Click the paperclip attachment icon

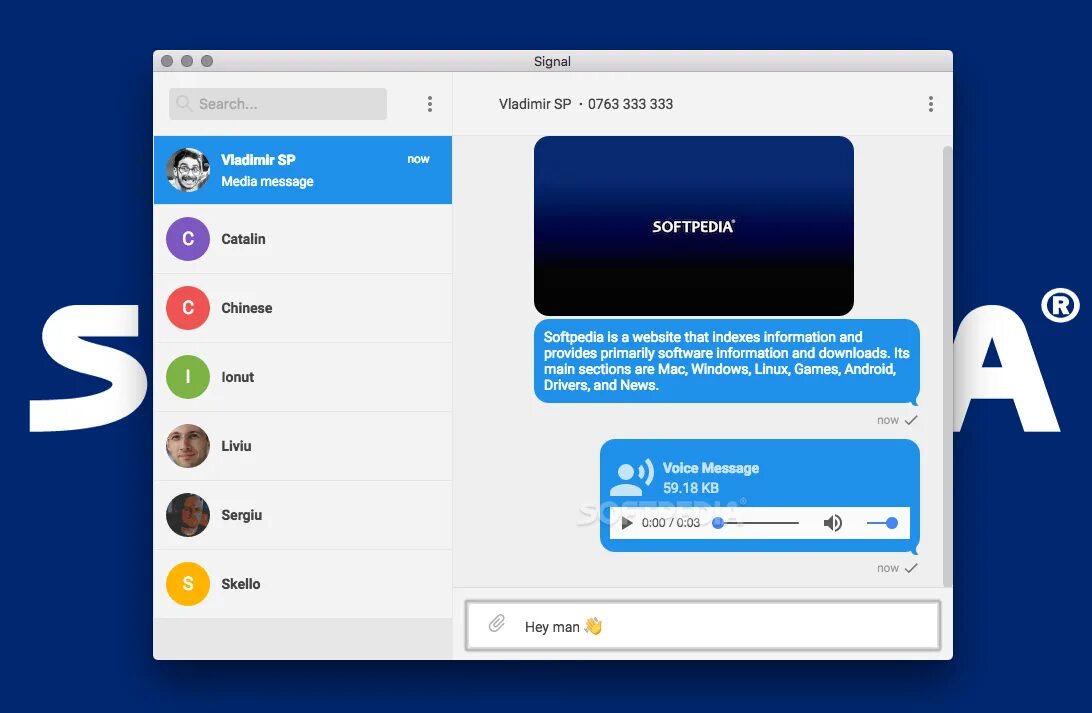[x=497, y=623]
